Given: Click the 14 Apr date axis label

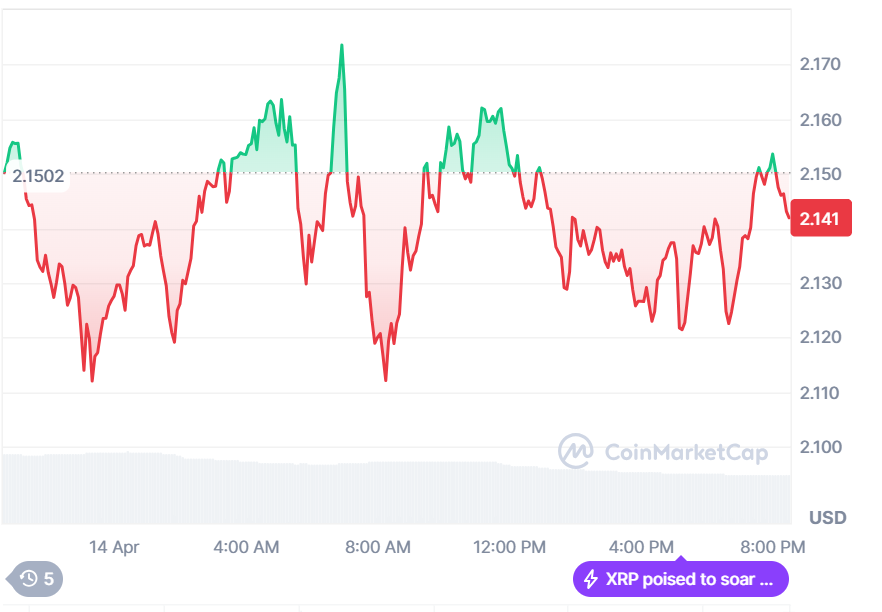Looking at the screenshot, I should coord(114,547).
